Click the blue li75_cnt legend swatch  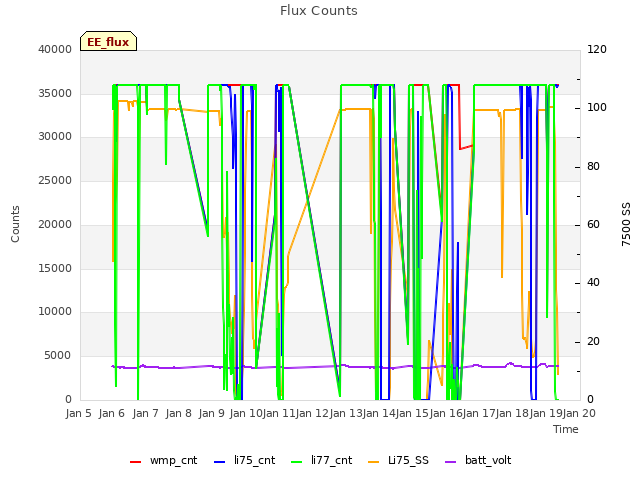click(x=220, y=462)
